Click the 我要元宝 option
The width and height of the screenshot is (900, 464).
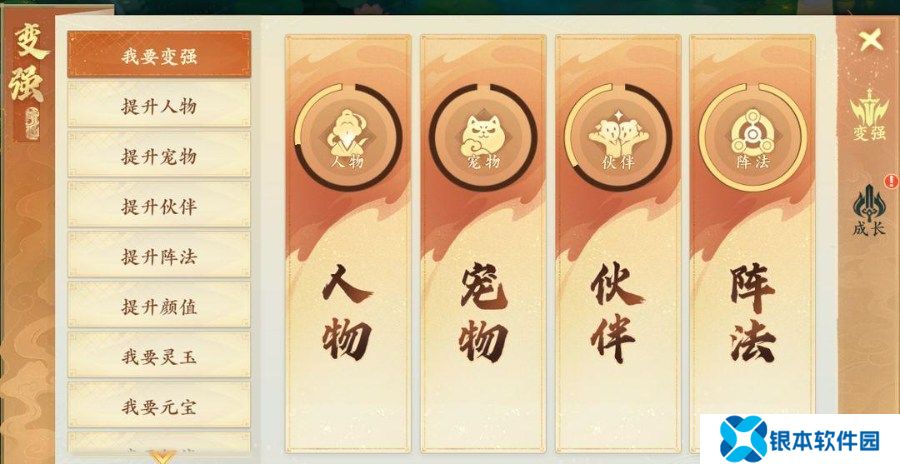159,405
